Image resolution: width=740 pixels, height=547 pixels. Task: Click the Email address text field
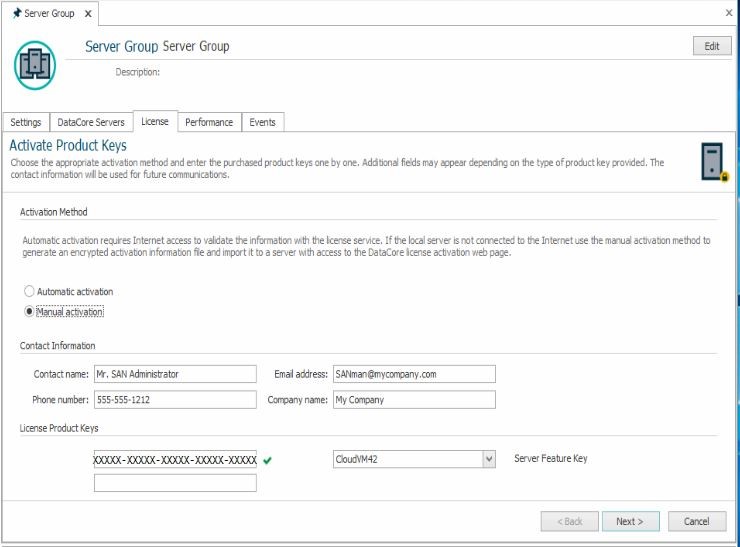(x=413, y=374)
